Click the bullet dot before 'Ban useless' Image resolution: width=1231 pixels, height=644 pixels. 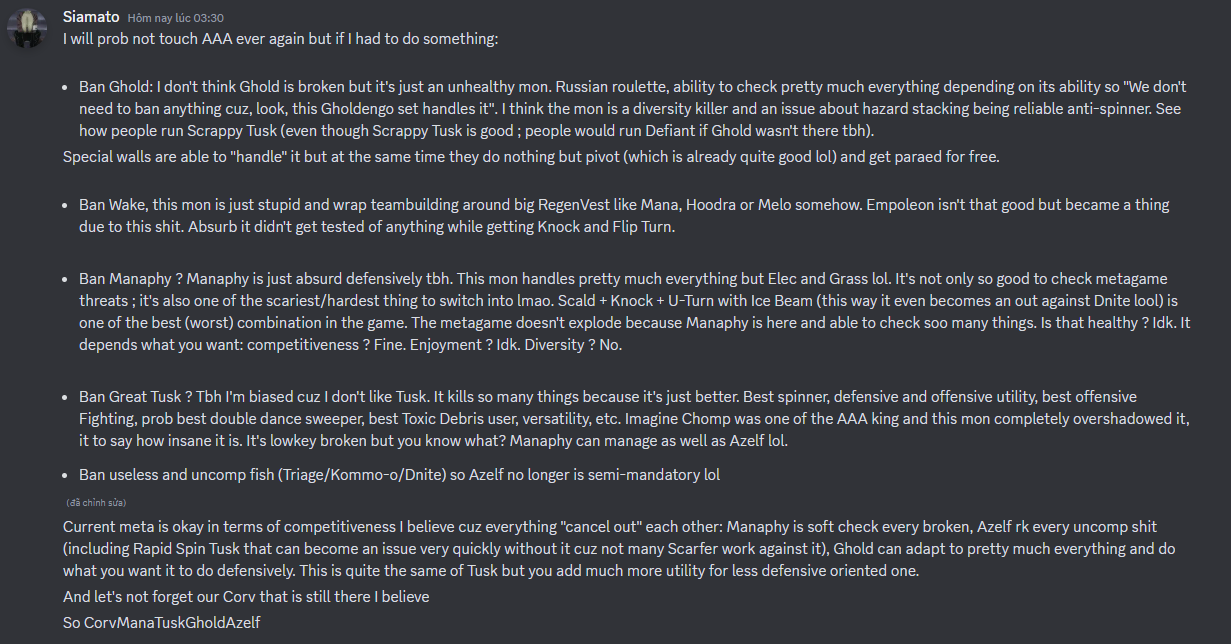[x=67, y=475]
